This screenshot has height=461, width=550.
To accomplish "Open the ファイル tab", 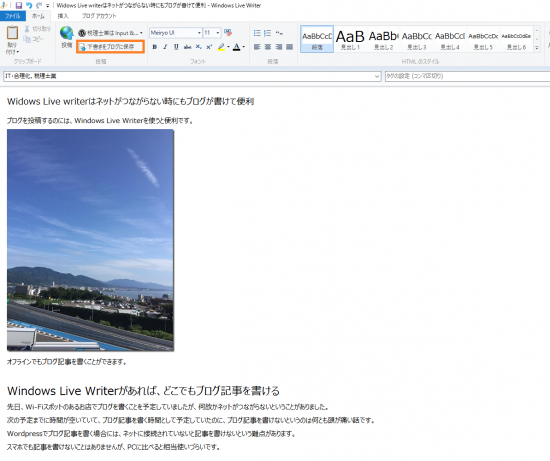I will [13, 16].
